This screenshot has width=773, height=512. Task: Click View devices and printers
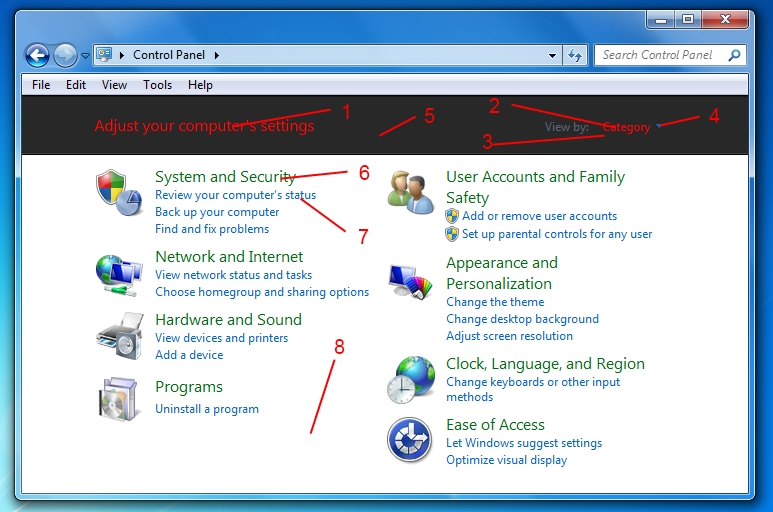[x=221, y=338]
